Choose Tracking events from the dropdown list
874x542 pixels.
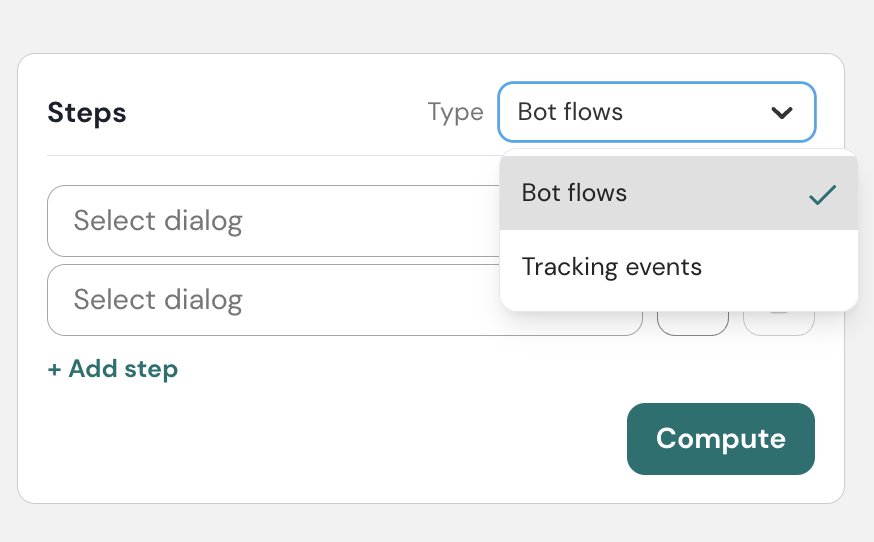(x=612, y=267)
